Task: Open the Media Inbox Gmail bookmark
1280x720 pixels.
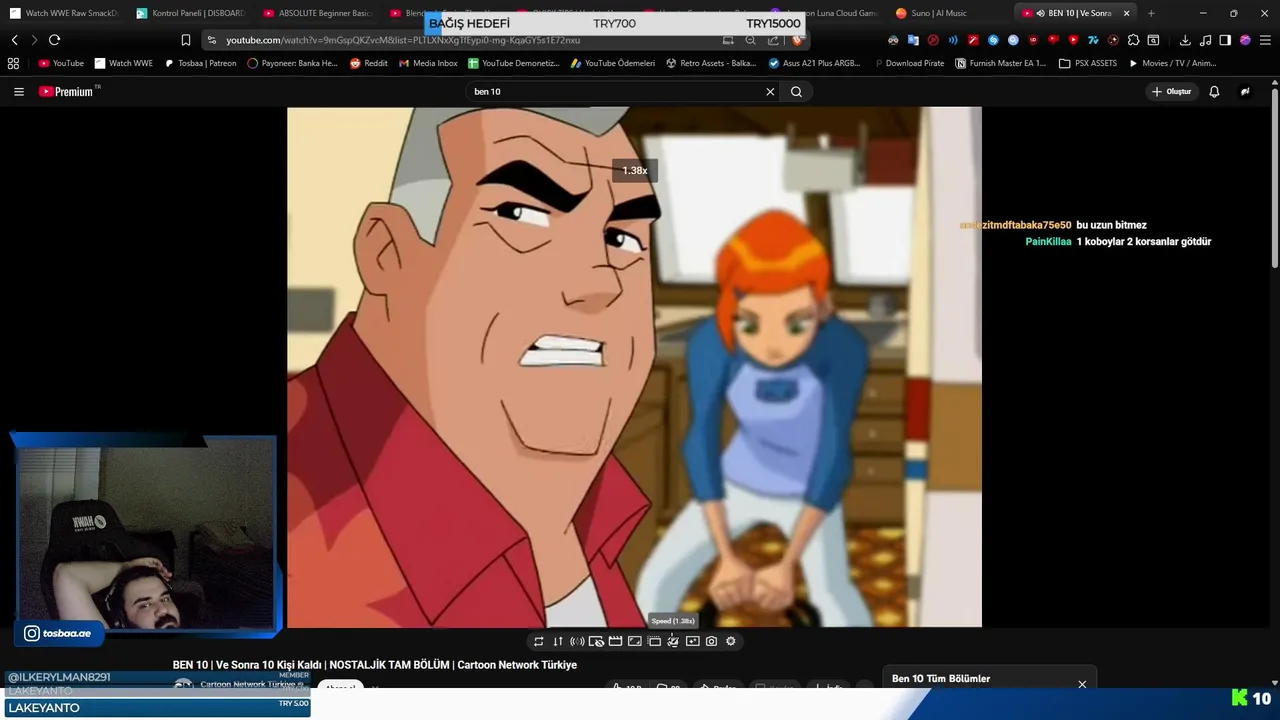Action: click(x=428, y=63)
